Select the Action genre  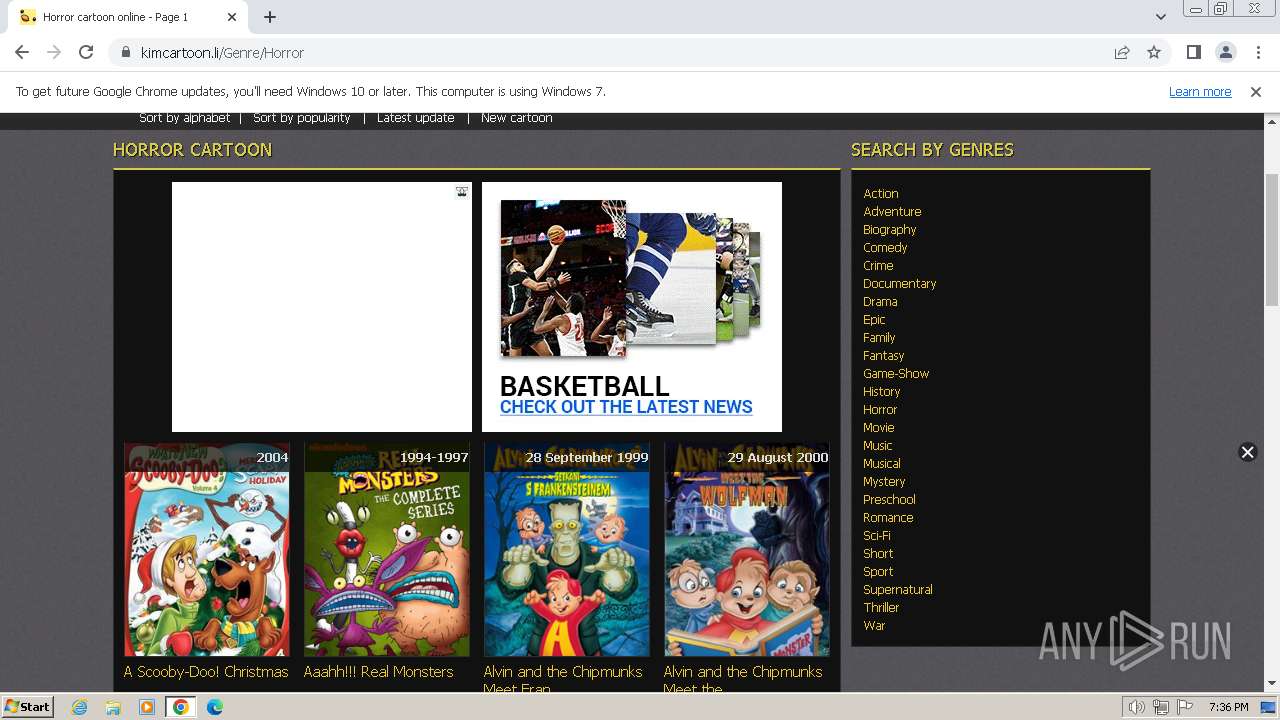pos(881,194)
